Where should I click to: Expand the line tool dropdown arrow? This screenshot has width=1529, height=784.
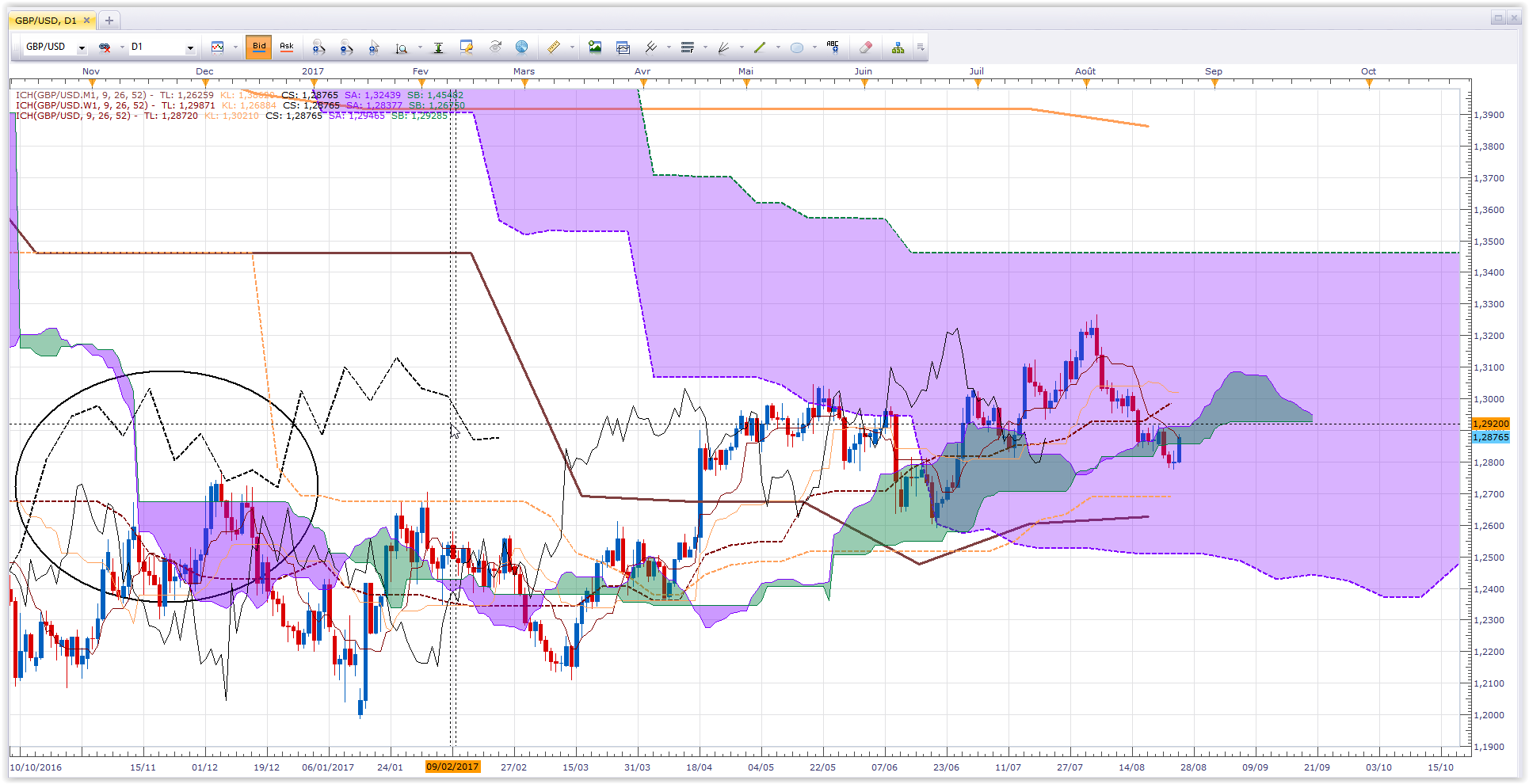(778, 48)
